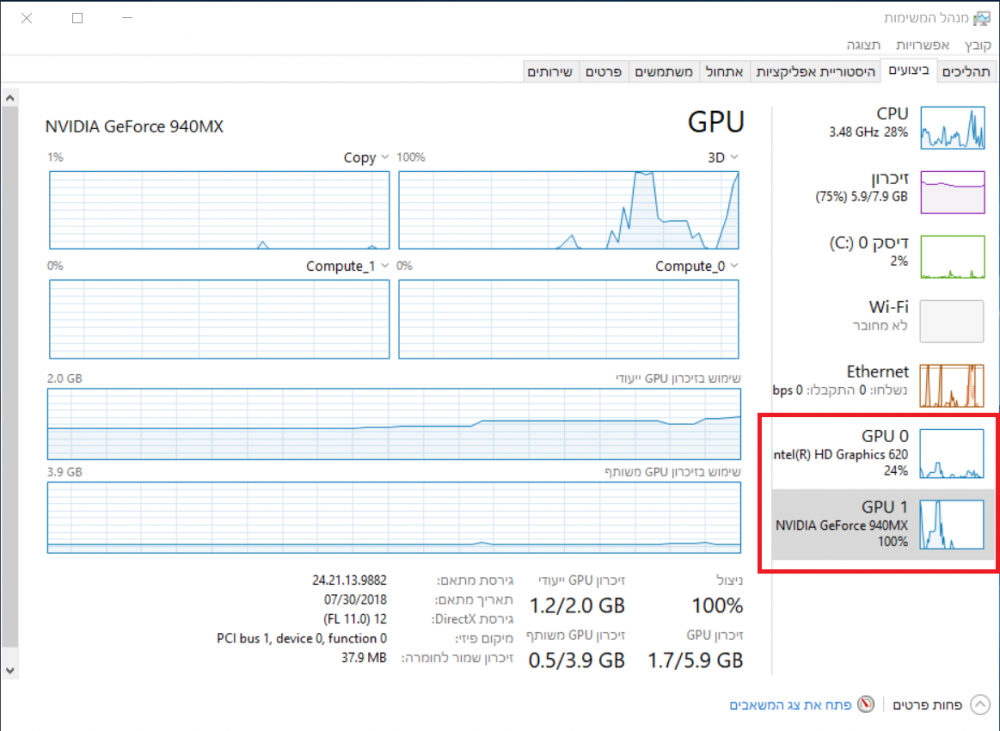Maximize the Task Manager window
The width and height of the screenshot is (1000, 731).
(x=77, y=18)
